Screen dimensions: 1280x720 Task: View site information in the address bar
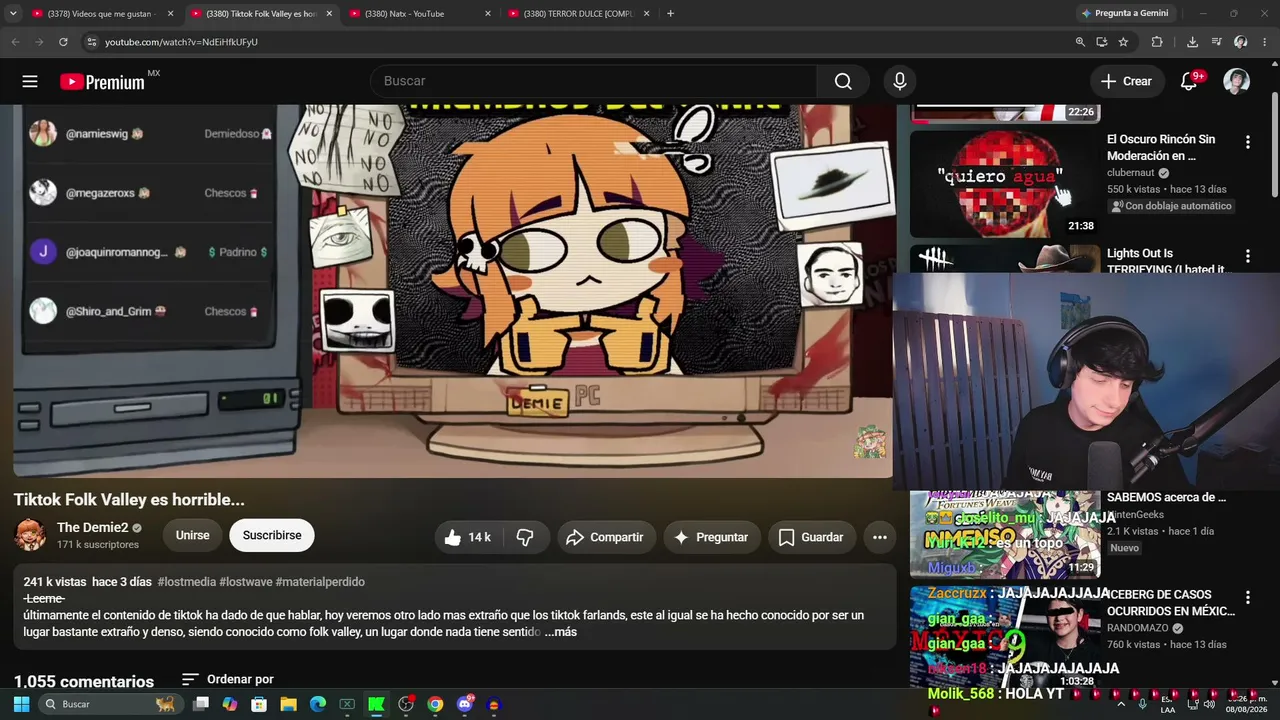[91, 42]
